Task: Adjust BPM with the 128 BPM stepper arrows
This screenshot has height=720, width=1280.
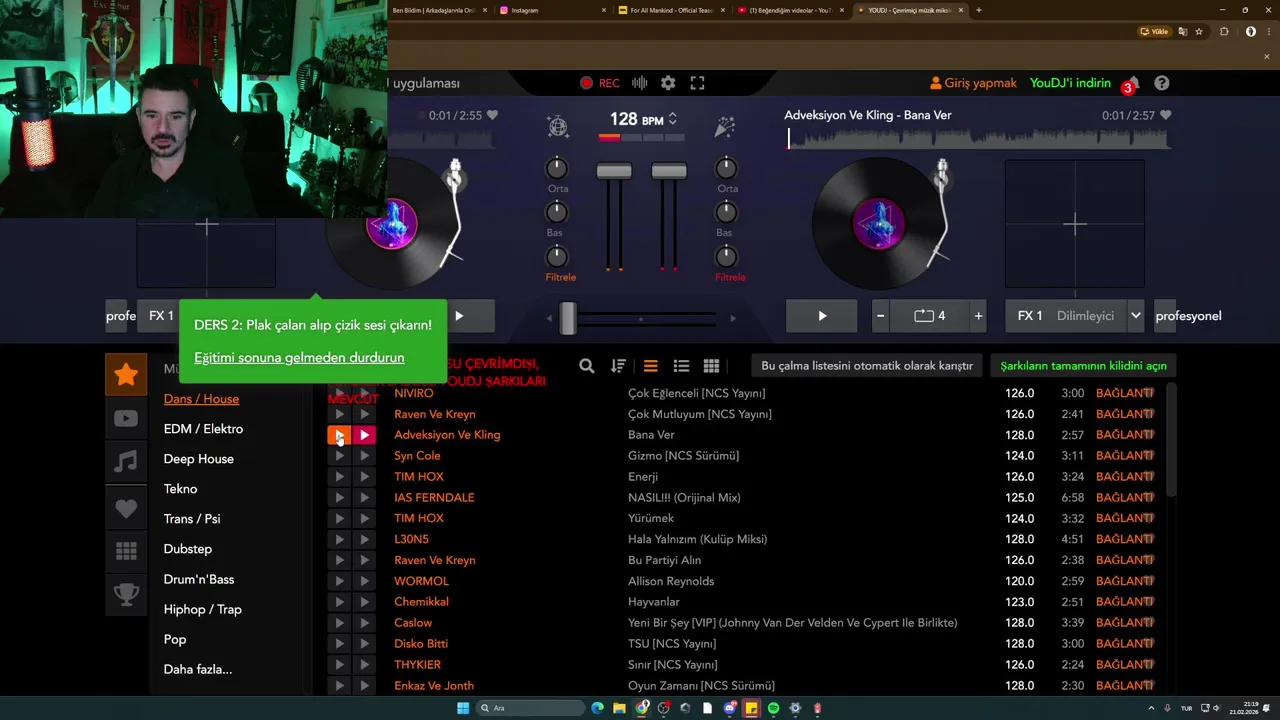Action: coord(672,119)
